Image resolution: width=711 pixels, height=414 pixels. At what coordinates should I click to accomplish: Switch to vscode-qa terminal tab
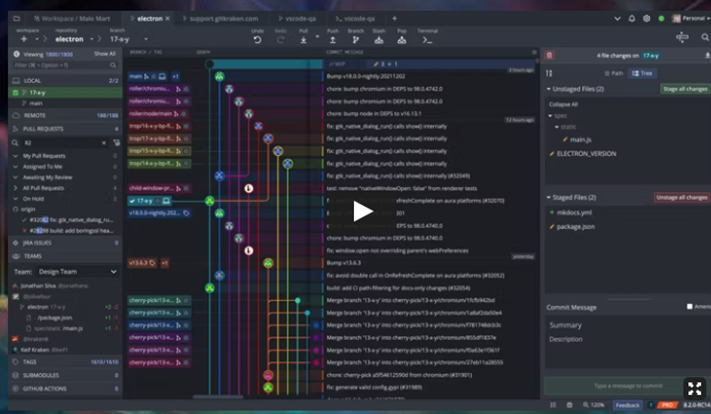tap(355, 19)
